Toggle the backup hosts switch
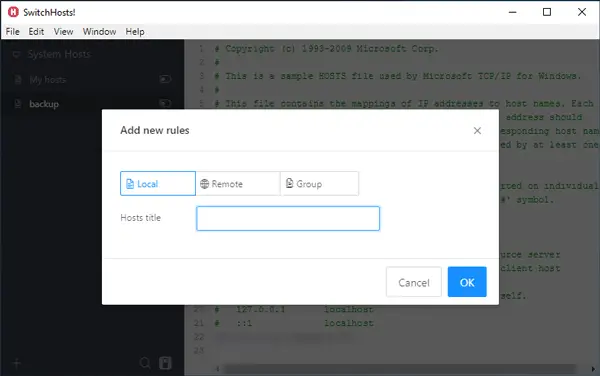The image size is (600, 376). 165,103
